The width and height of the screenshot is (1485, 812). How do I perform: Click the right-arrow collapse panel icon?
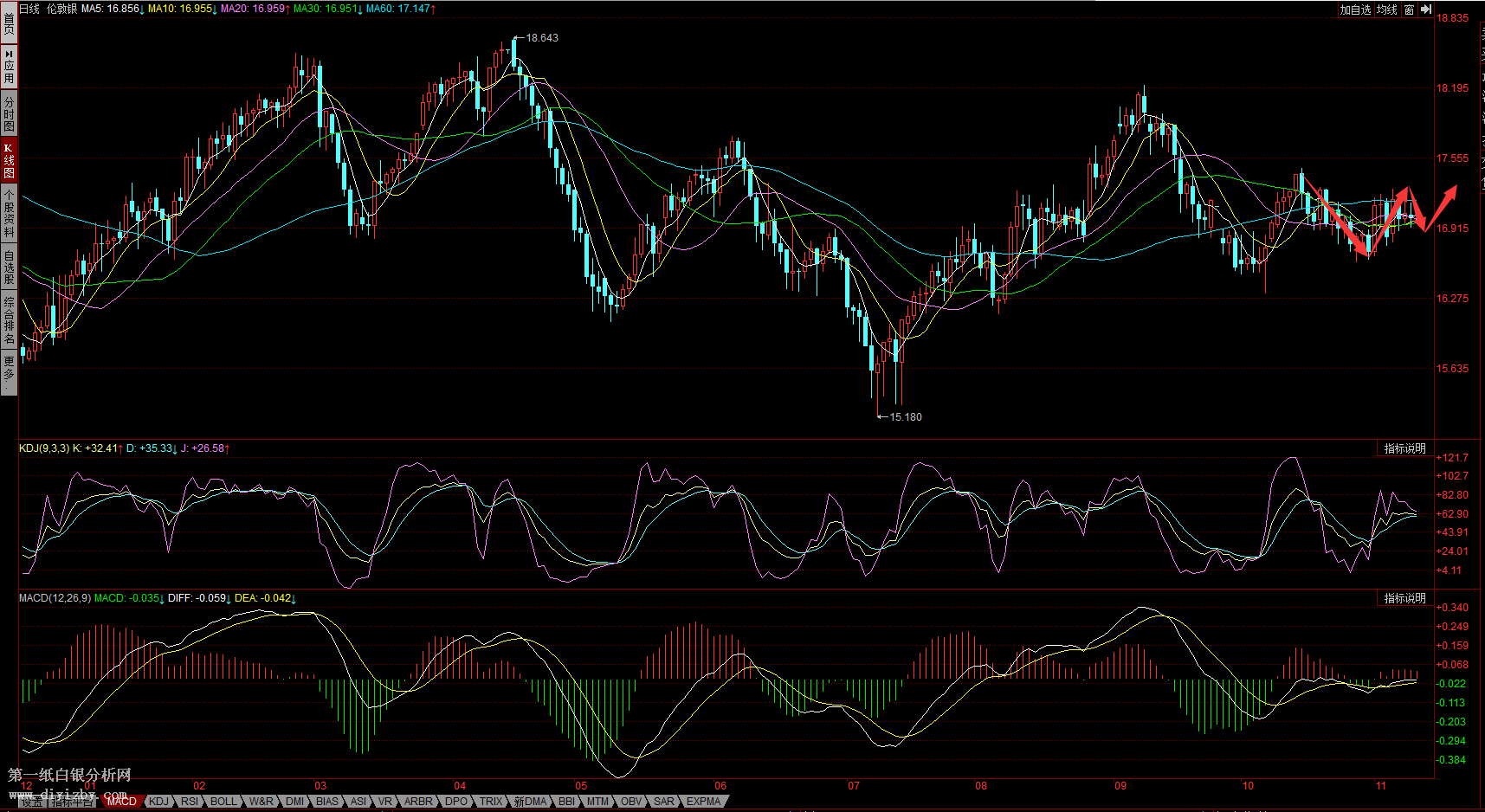tap(1426, 10)
